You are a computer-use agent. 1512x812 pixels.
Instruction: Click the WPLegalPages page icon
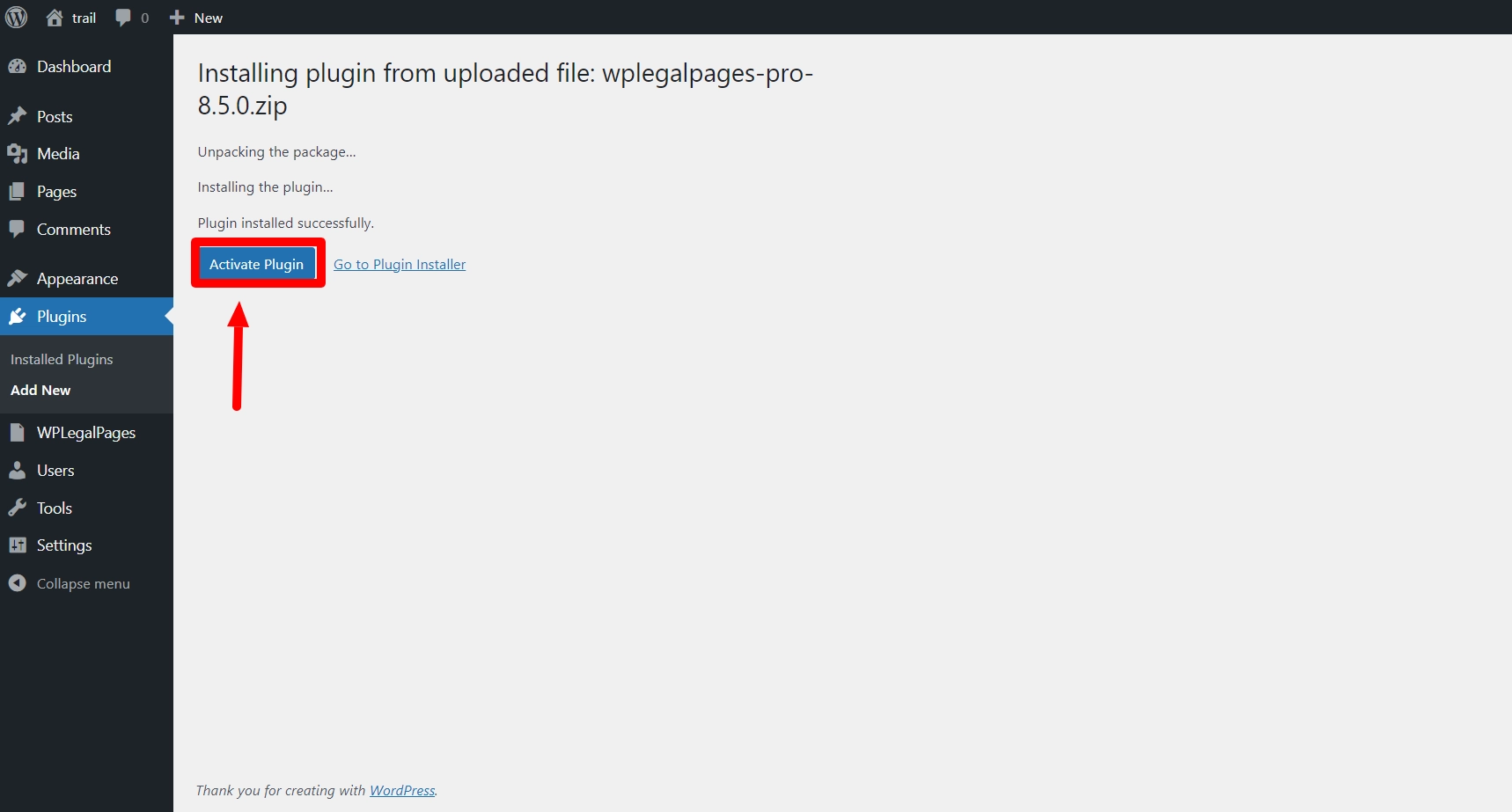(18, 432)
